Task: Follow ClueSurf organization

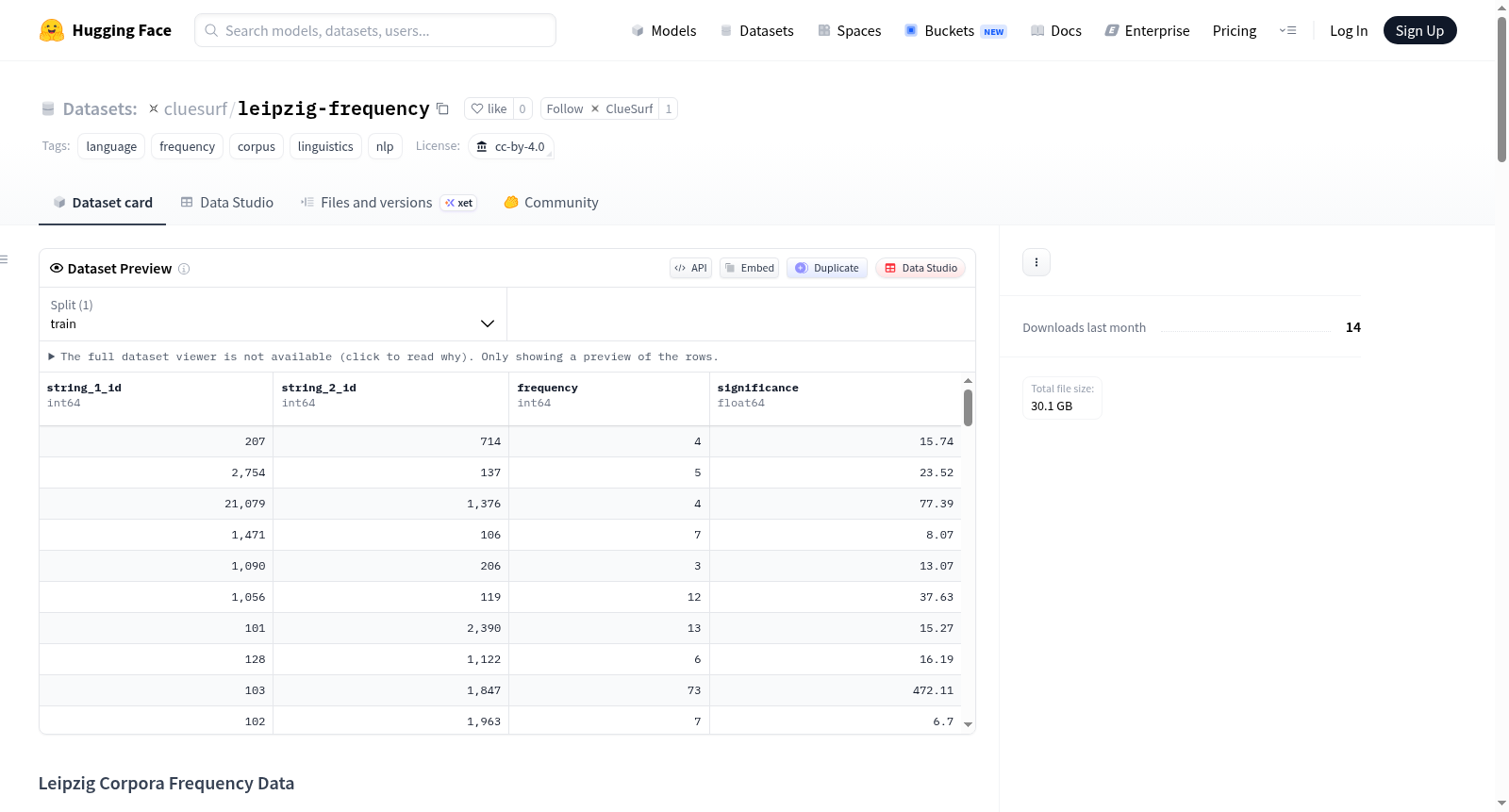Action: [x=600, y=108]
